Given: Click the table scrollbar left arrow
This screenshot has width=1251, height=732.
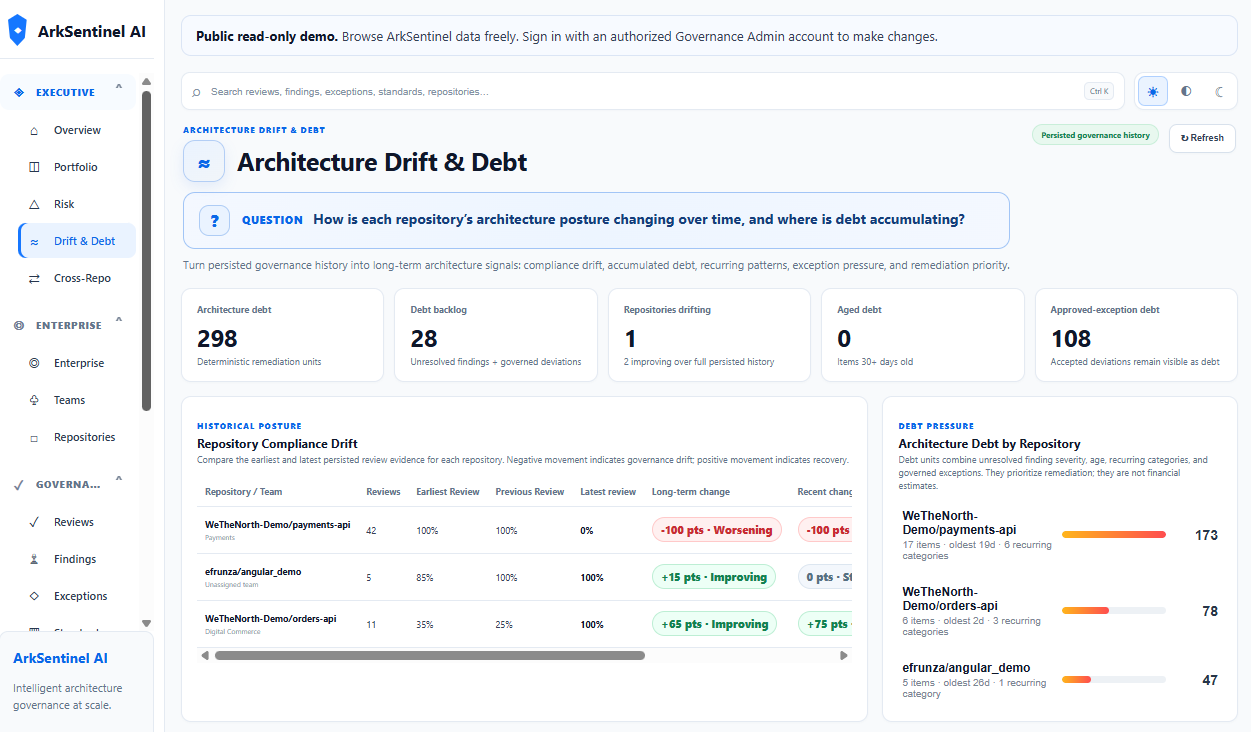Looking at the screenshot, I should 205,656.
